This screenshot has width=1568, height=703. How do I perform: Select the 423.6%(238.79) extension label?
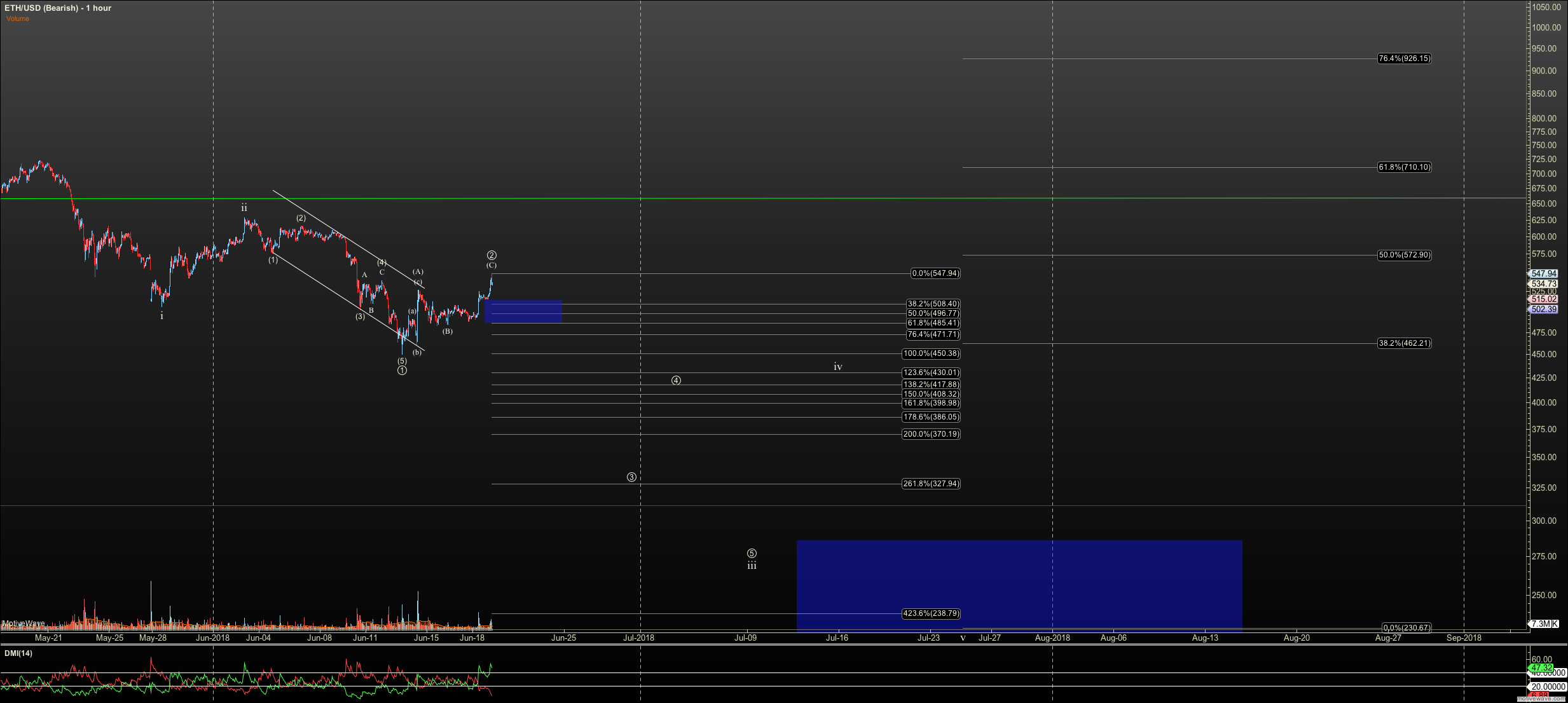coord(931,613)
